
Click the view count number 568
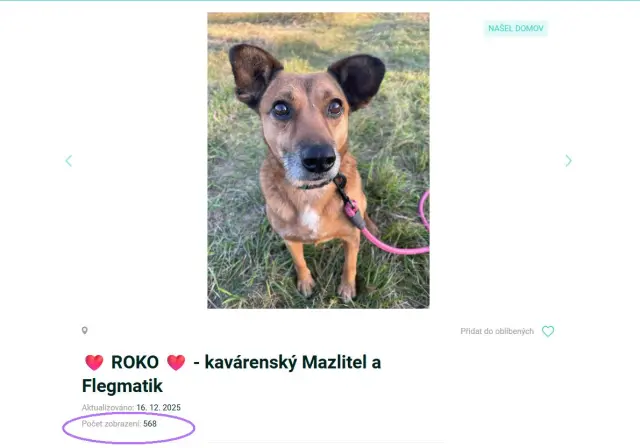150,424
